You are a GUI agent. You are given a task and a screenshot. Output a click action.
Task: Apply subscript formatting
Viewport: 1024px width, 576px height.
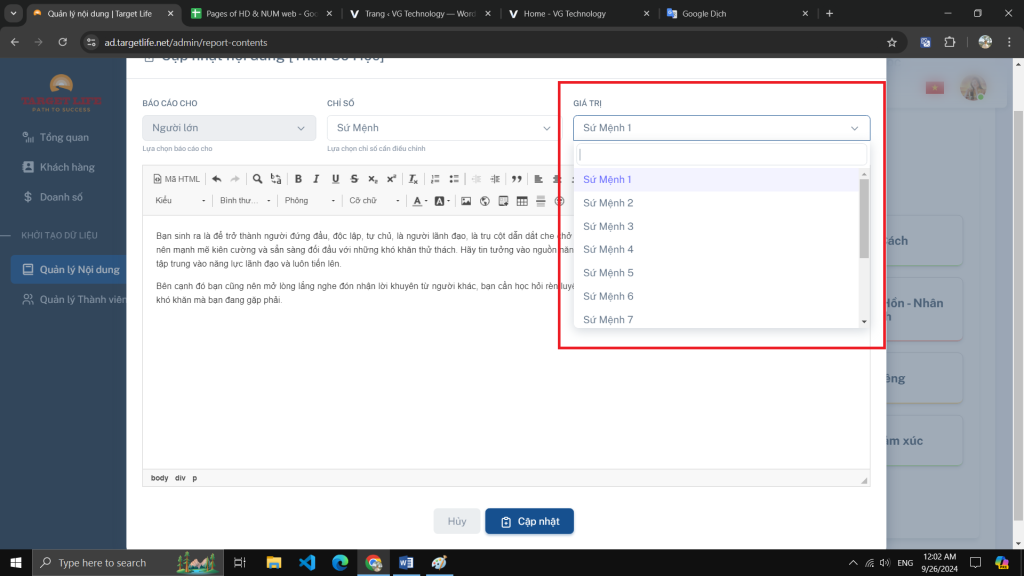pyautogui.click(x=373, y=179)
